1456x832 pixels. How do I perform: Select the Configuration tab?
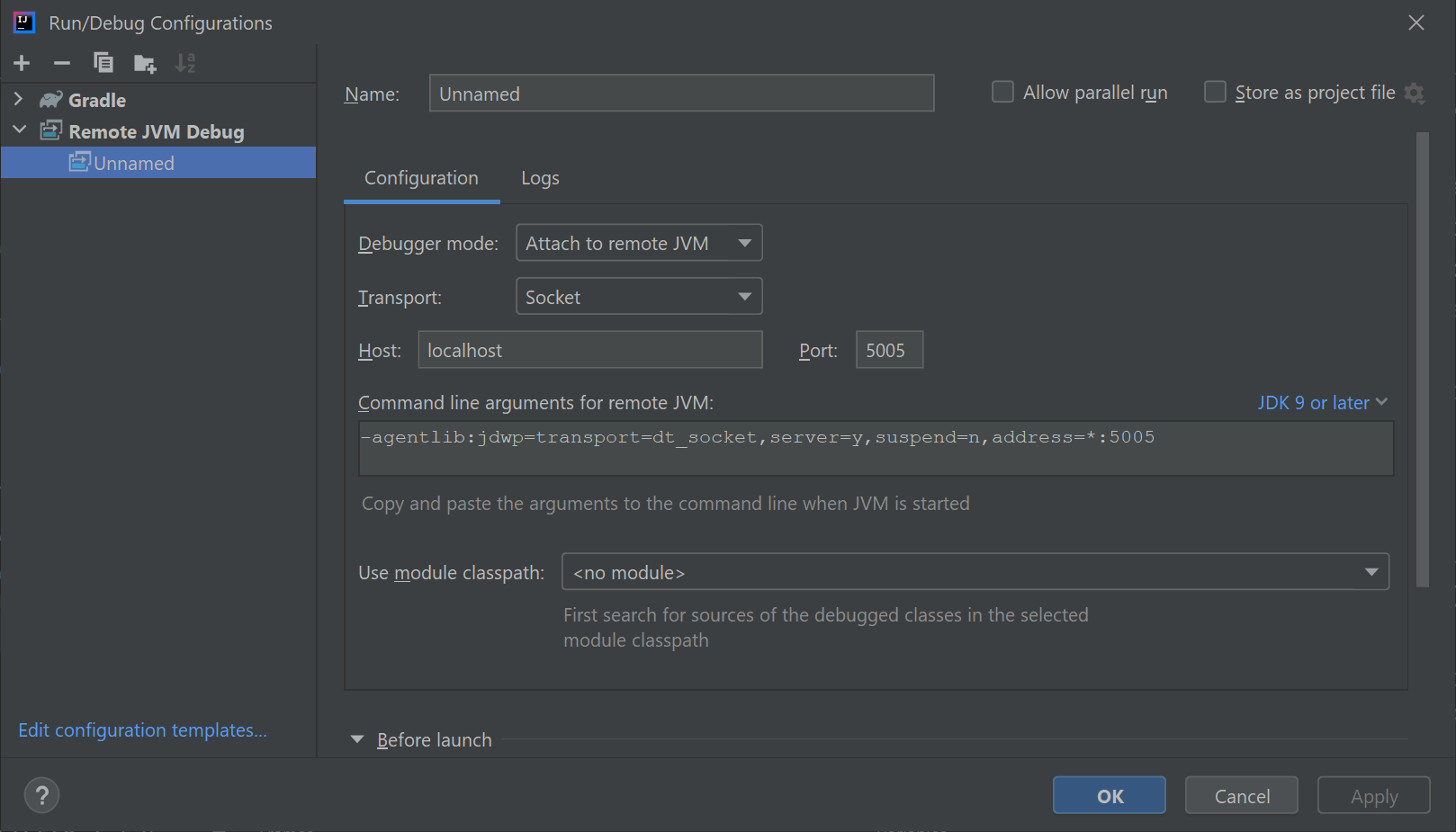[421, 177]
